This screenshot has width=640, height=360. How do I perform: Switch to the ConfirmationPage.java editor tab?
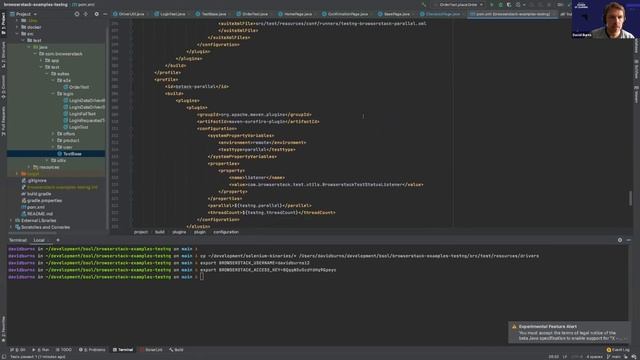[346, 14]
